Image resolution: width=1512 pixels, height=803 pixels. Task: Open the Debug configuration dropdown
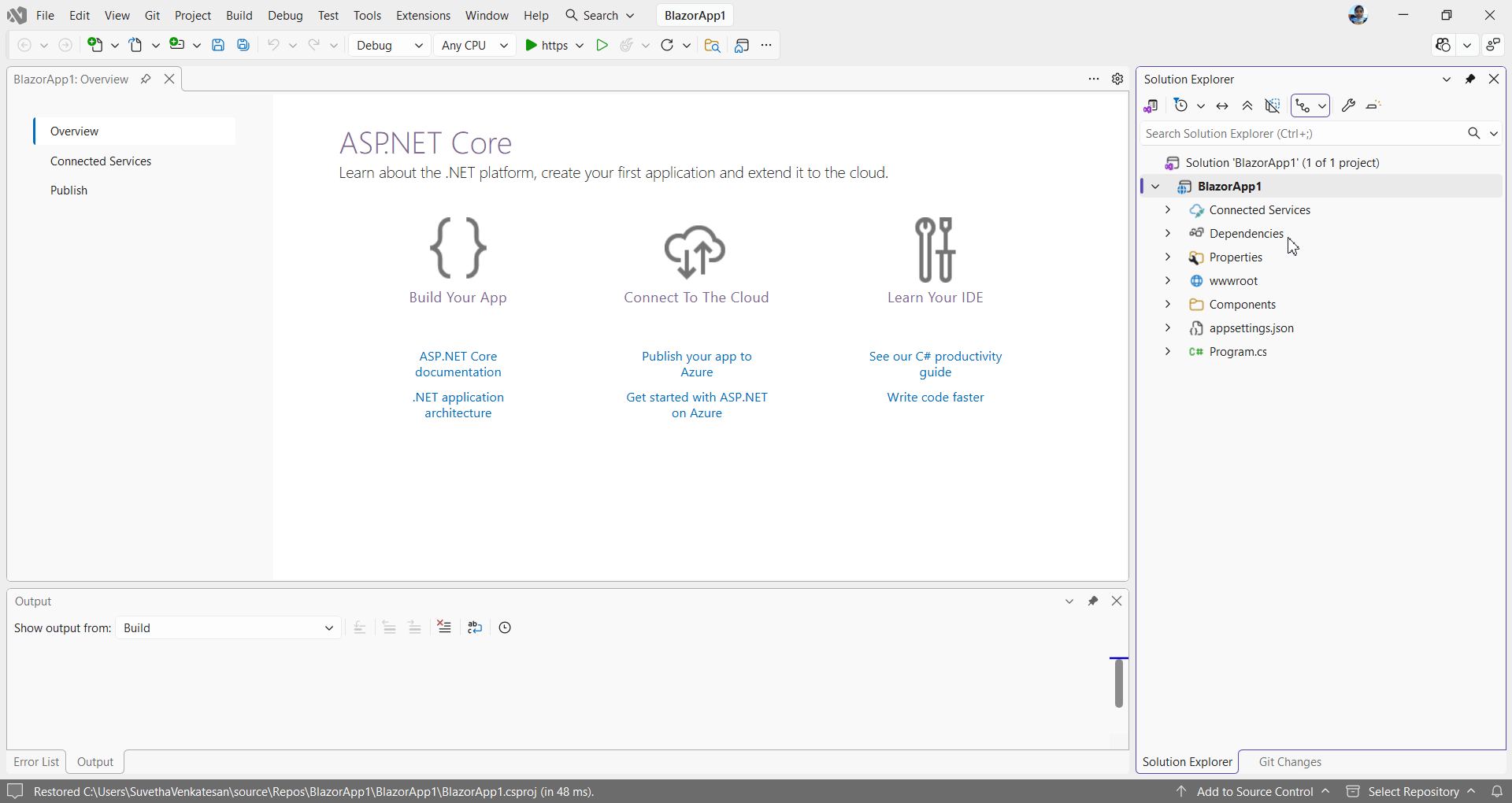[389, 46]
